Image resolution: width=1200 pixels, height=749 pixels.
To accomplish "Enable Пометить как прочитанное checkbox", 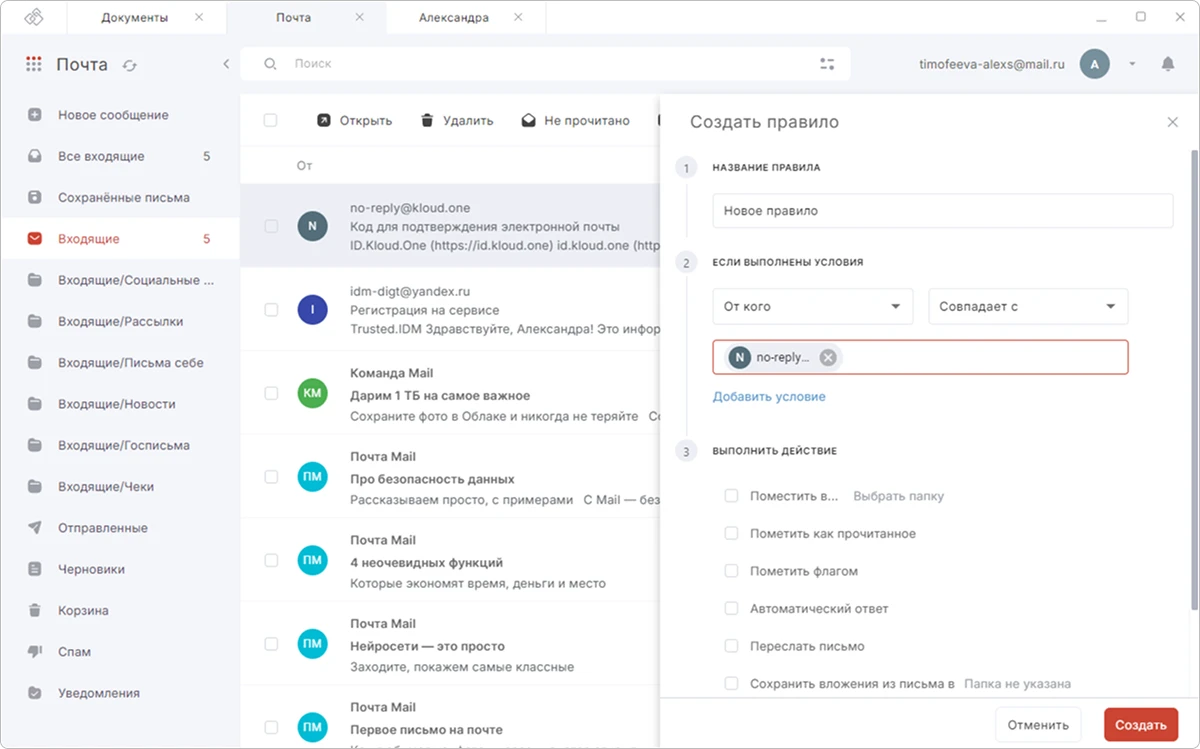I will [x=731, y=534].
